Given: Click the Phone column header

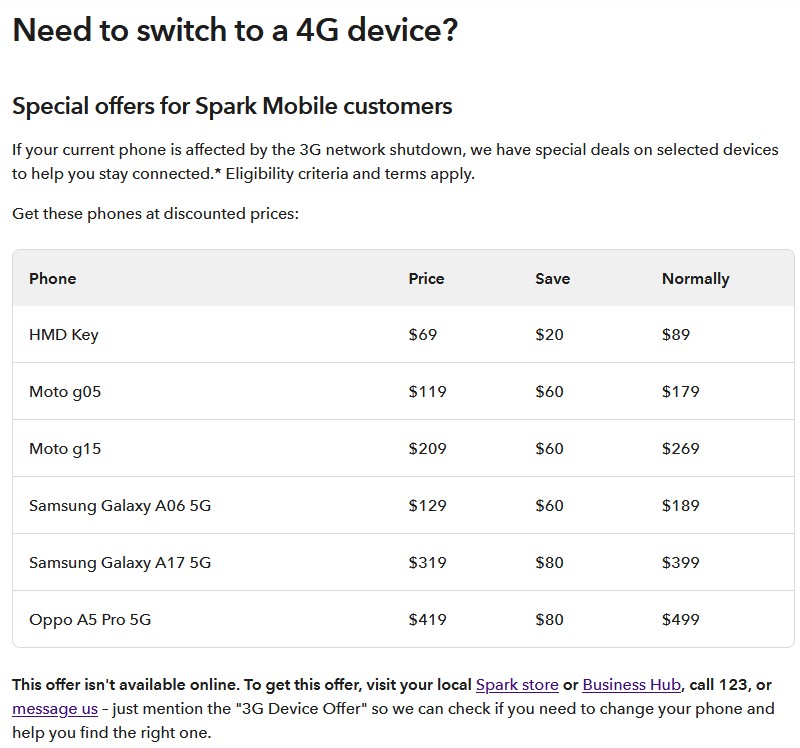Looking at the screenshot, I should pos(53,279).
